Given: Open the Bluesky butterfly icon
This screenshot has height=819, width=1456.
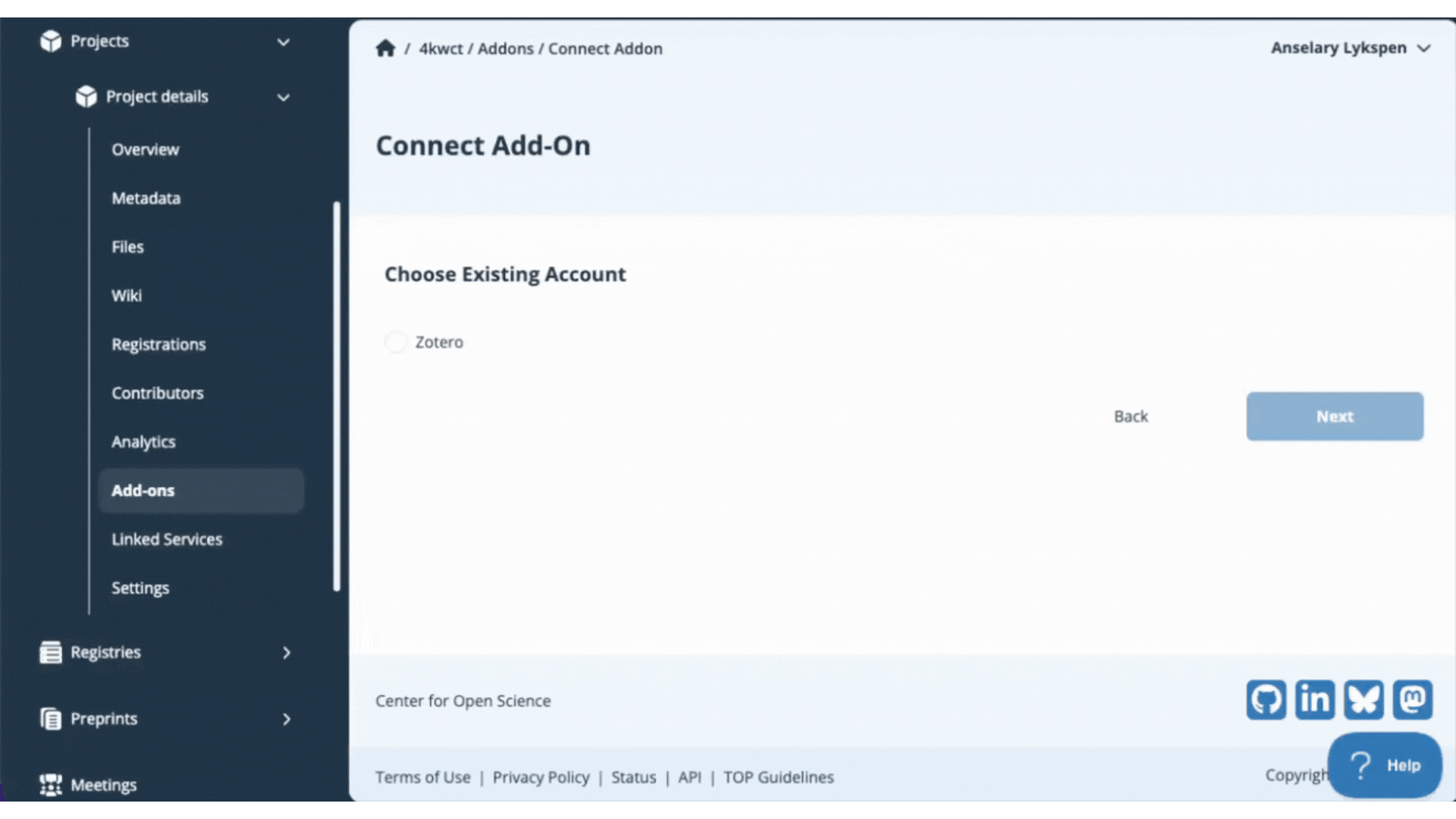Looking at the screenshot, I should pos(1363,699).
